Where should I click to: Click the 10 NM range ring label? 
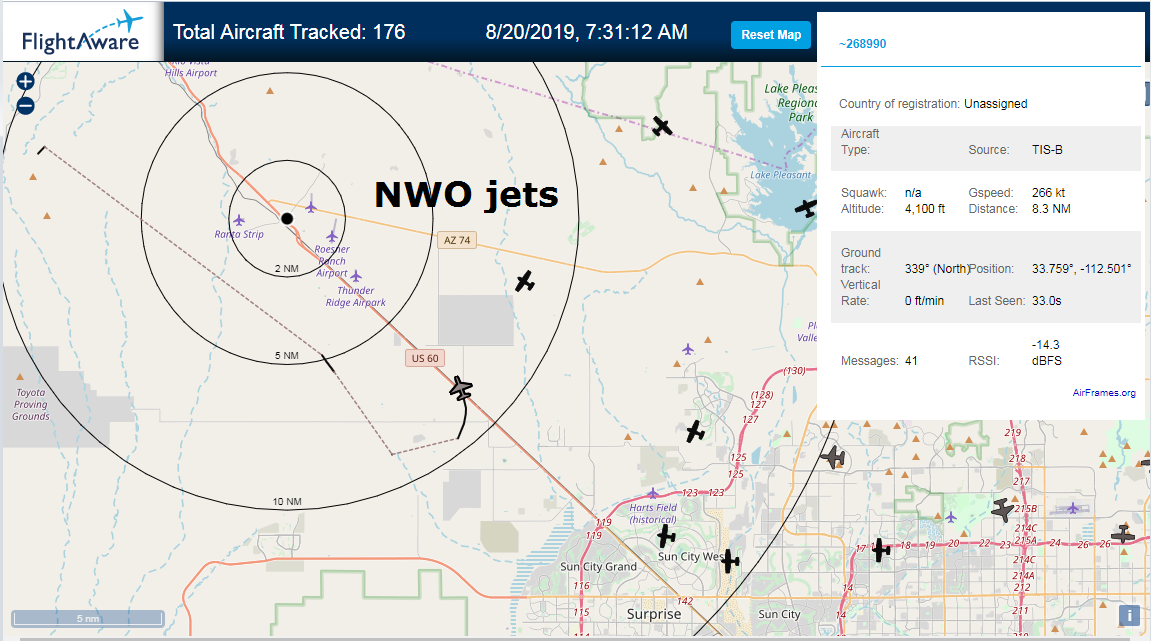287,502
